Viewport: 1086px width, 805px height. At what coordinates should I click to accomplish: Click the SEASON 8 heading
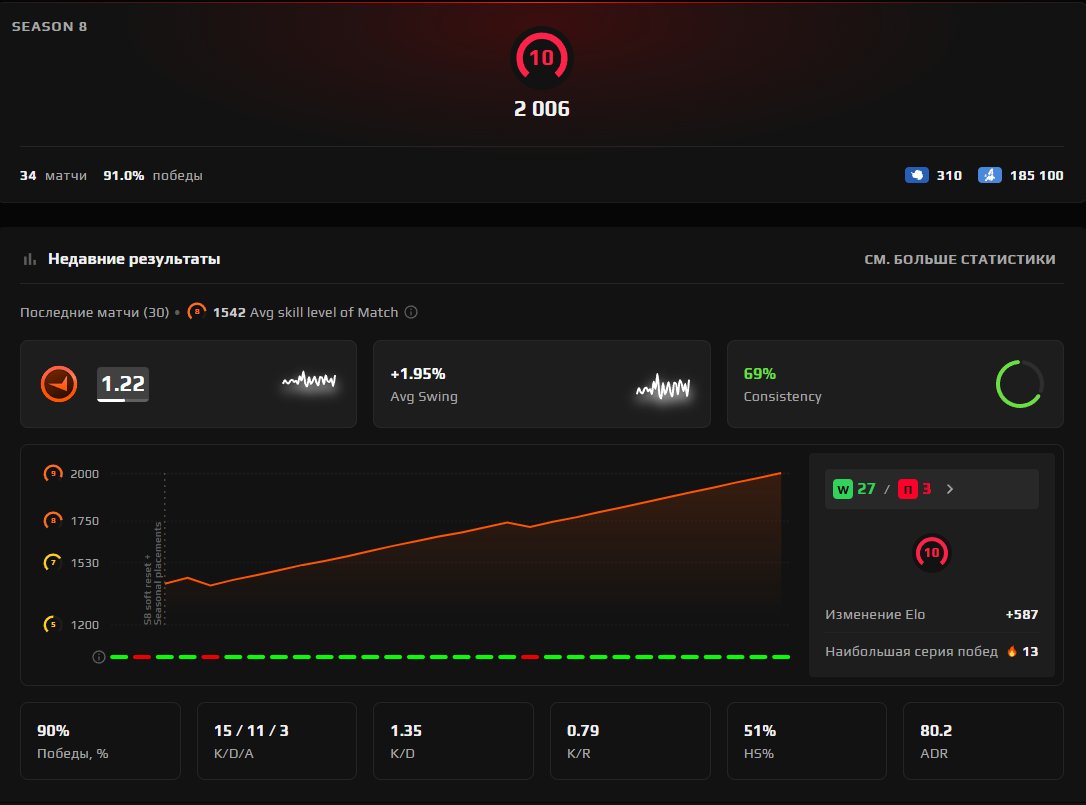pos(49,26)
